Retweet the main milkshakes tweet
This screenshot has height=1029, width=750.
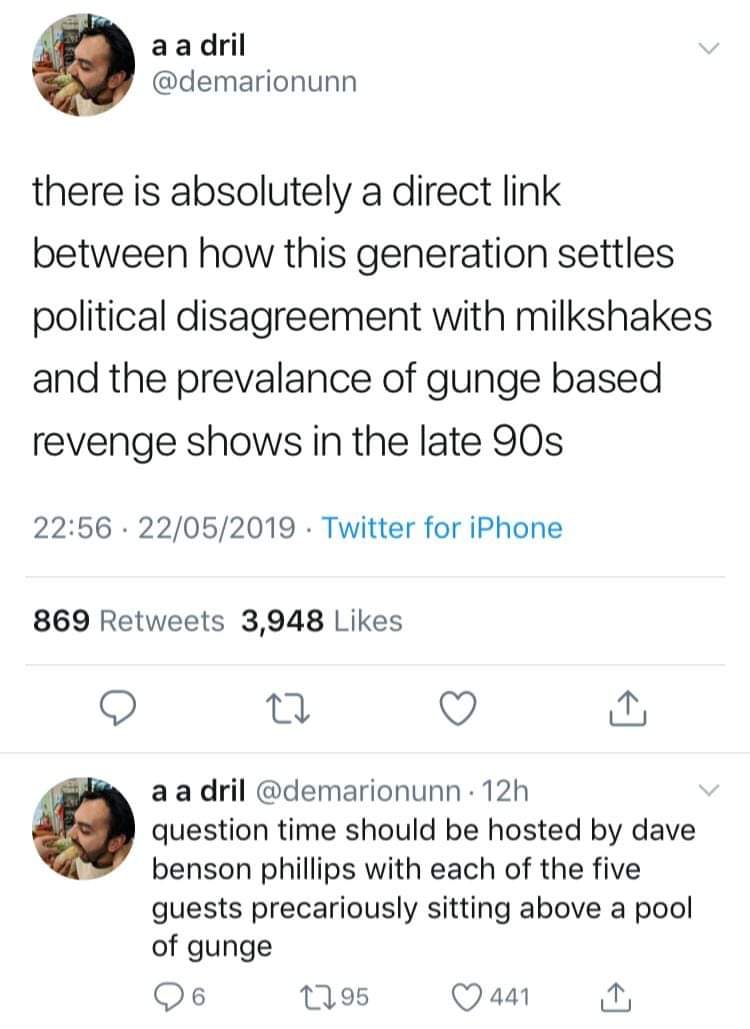click(288, 709)
